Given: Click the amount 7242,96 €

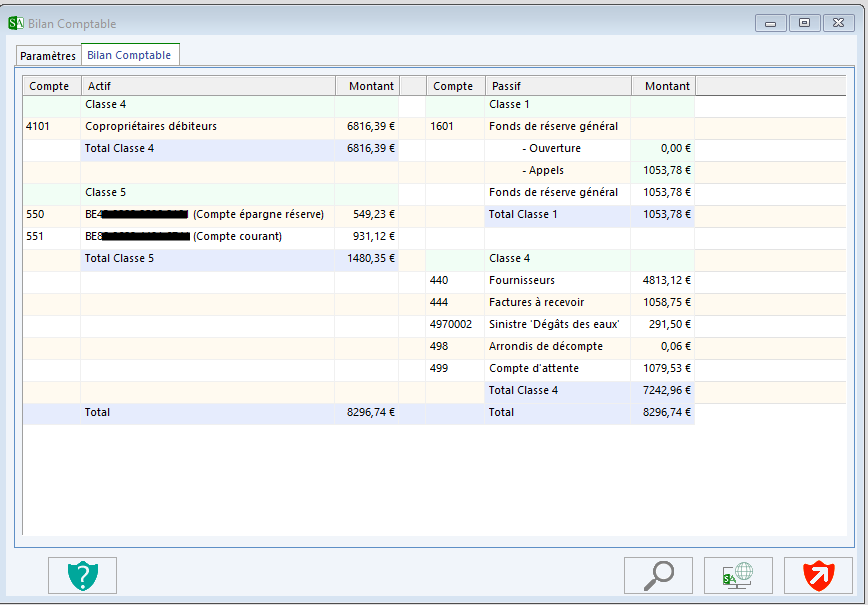Looking at the screenshot, I should point(667,390).
